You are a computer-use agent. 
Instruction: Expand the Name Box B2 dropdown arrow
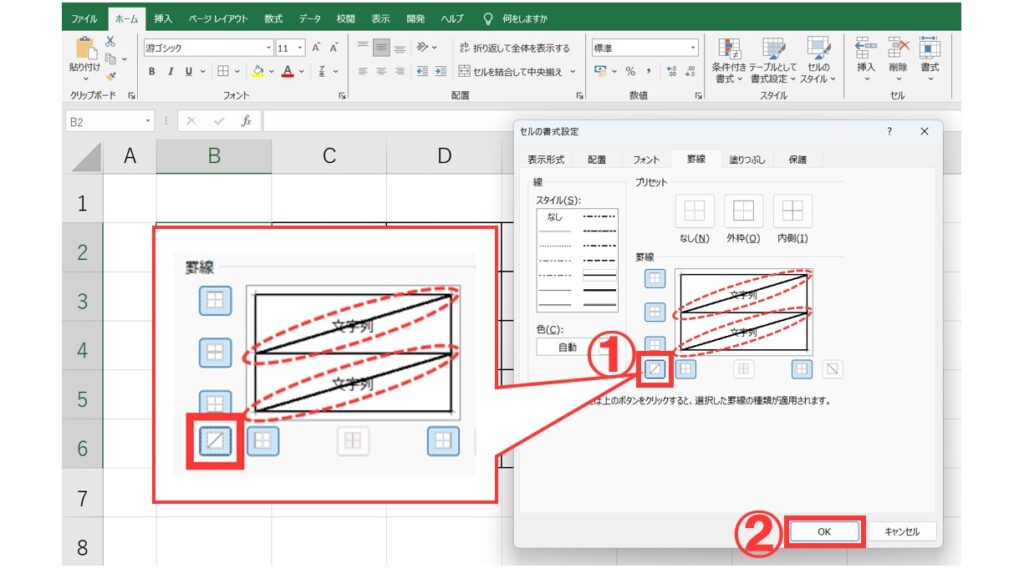(148, 122)
